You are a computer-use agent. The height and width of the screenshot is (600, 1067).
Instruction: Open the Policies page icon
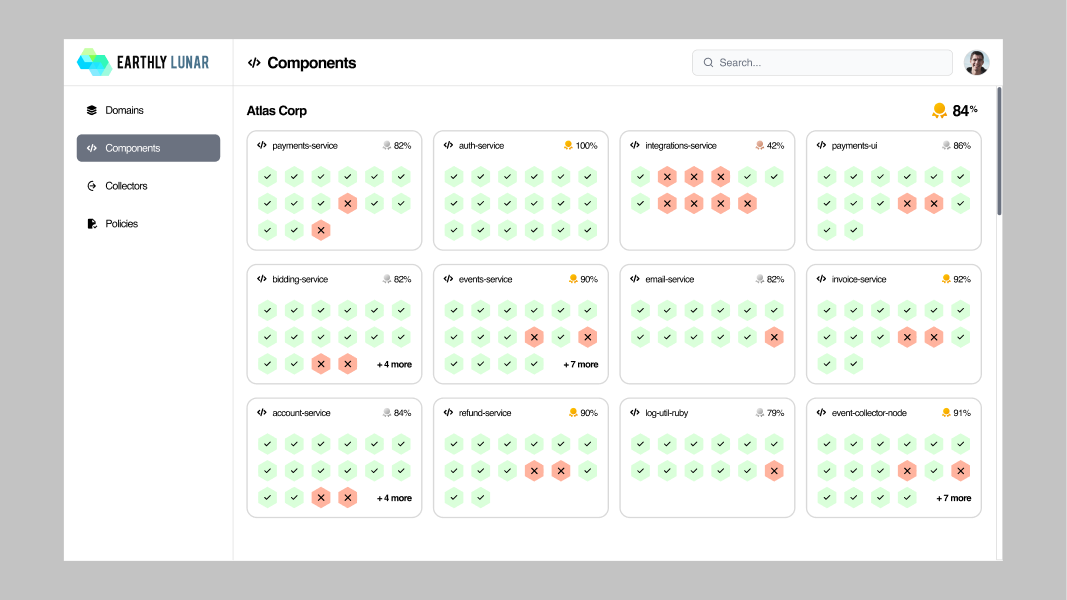(92, 224)
